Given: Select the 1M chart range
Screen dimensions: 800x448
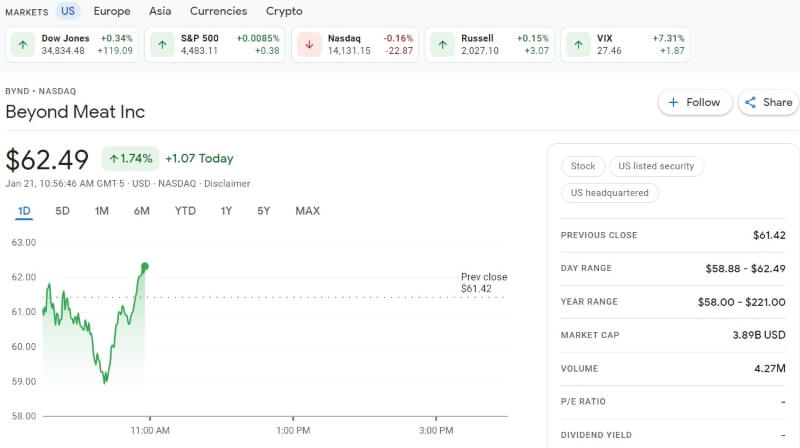Looking at the screenshot, I should (x=102, y=211).
